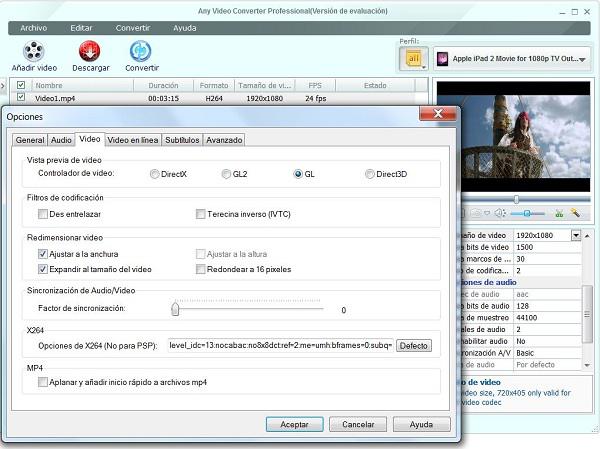Screen dimensions: 600x449
Task: Click the speaker volume icon under preview
Action: pos(500,213)
